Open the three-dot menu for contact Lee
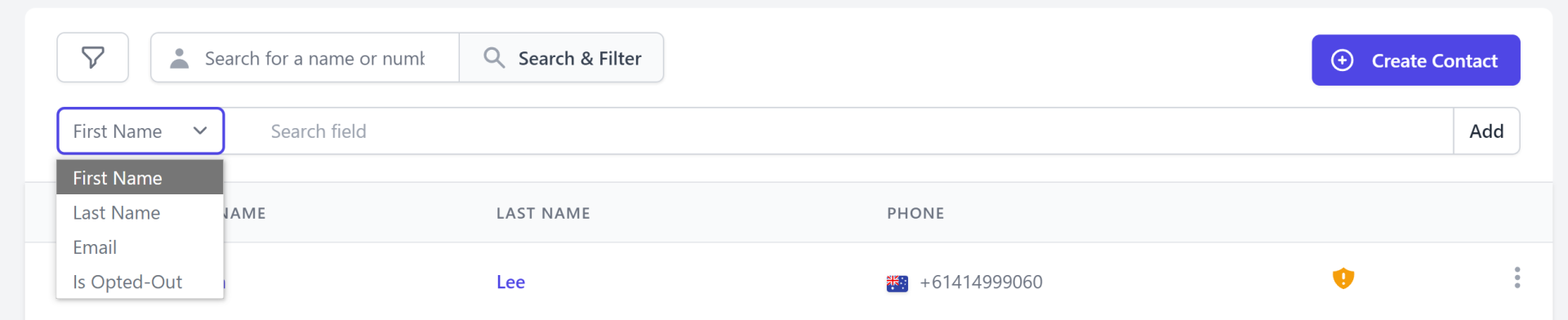 [x=1517, y=278]
